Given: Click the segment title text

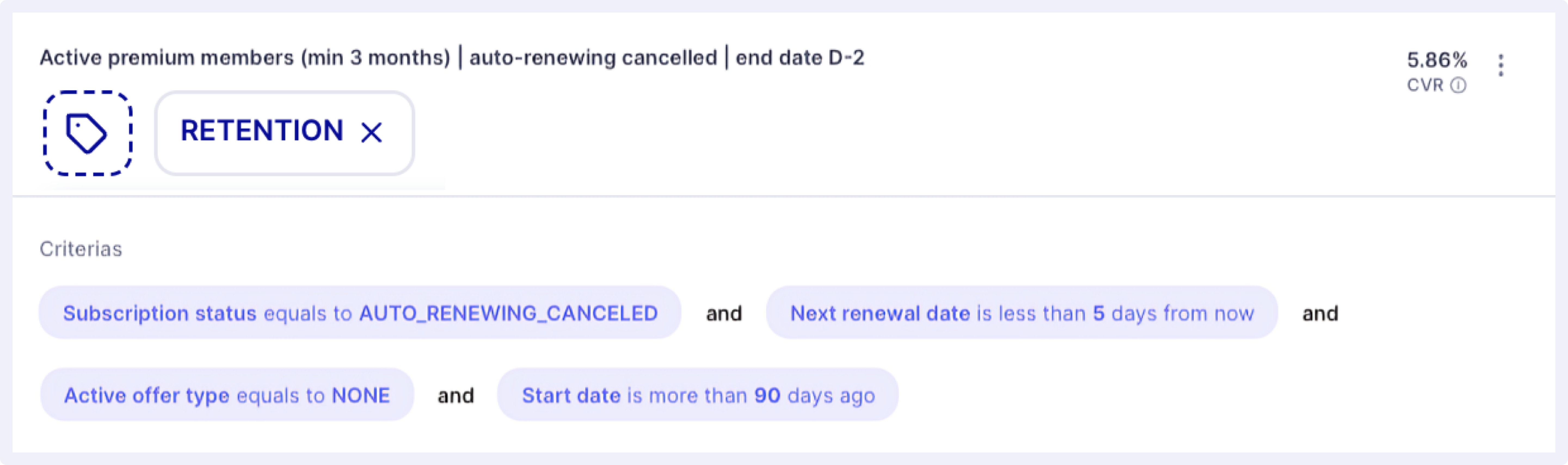Looking at the screenshot, I should (453, 58).
